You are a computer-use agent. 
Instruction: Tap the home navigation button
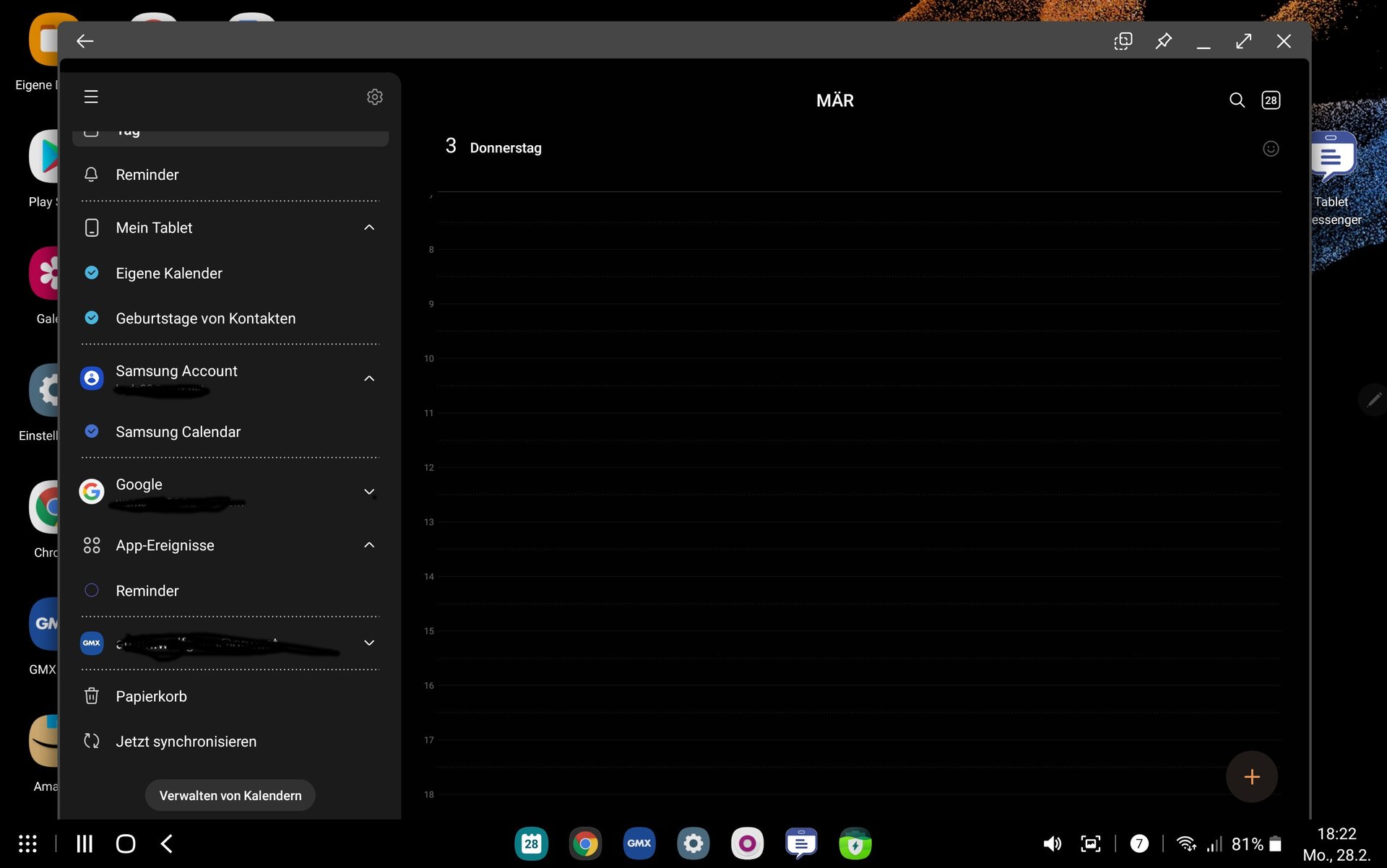click(x=126, y=843)
